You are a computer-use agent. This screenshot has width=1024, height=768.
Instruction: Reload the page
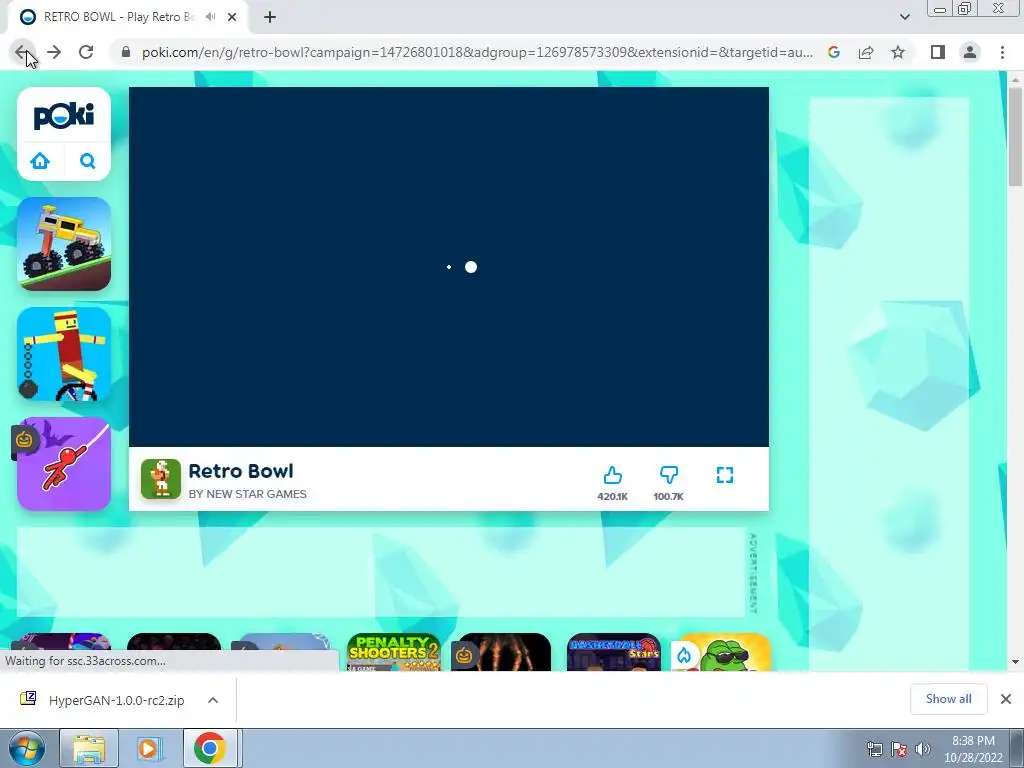pyautogui.click(x=86, y=52)
